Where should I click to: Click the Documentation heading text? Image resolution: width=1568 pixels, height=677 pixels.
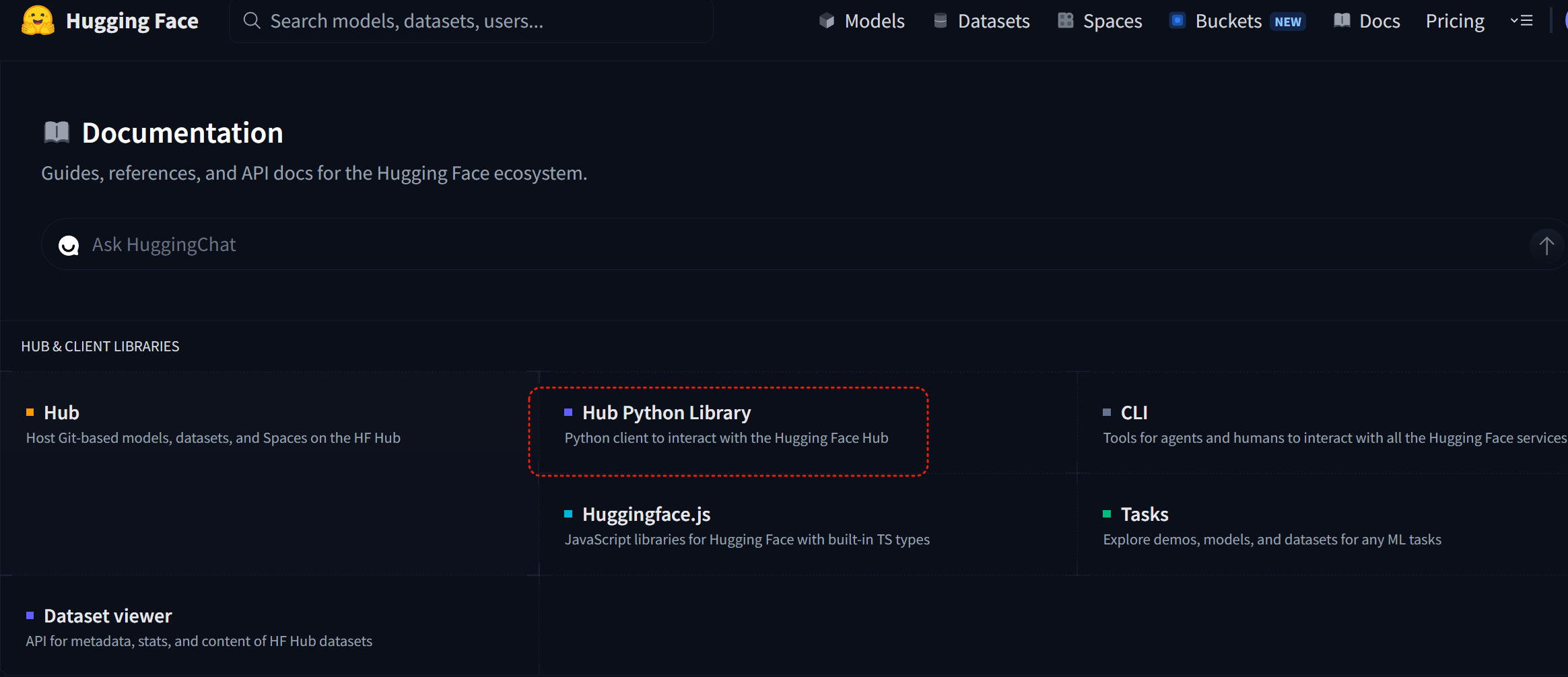pyautogui.click(x=182, y=133)
